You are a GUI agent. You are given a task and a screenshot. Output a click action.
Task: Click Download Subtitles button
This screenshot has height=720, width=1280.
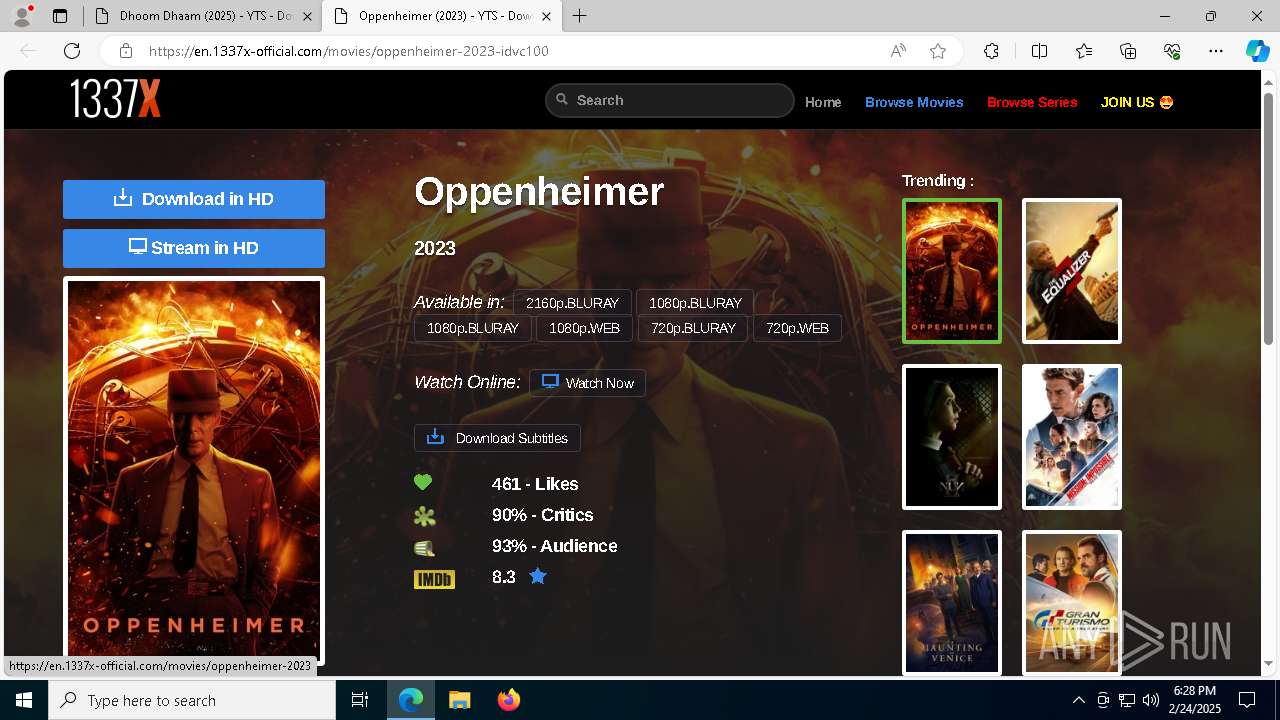tap(497, 438)
